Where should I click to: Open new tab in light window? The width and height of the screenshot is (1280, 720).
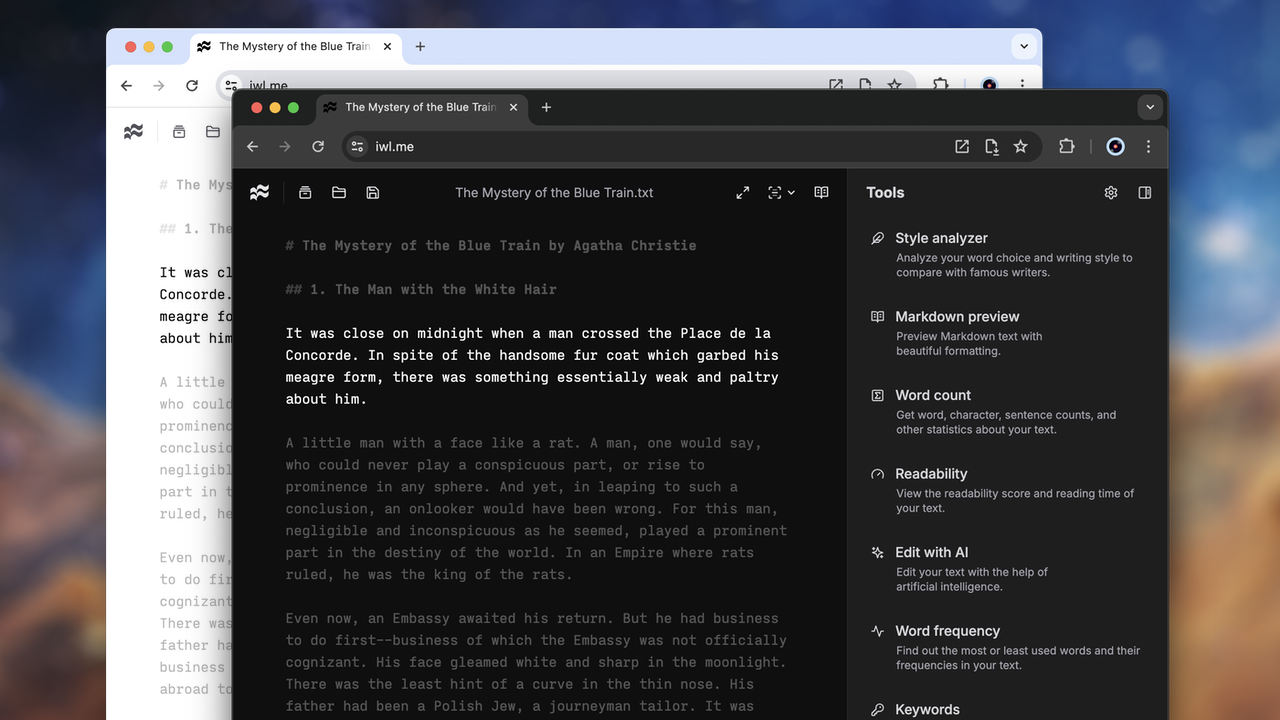420,46
